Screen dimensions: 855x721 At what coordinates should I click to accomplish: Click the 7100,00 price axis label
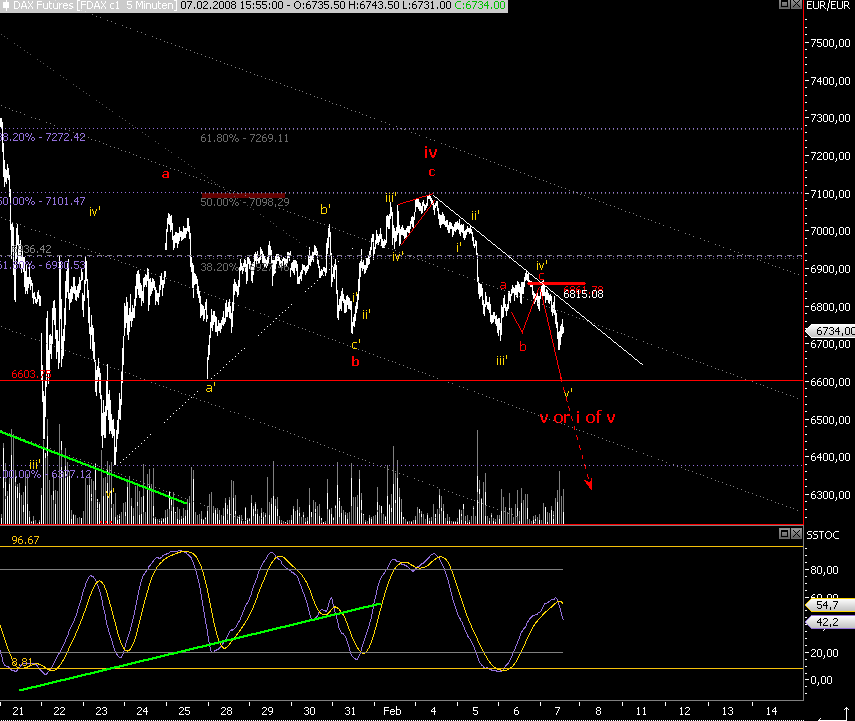click(x=830, y=194)
